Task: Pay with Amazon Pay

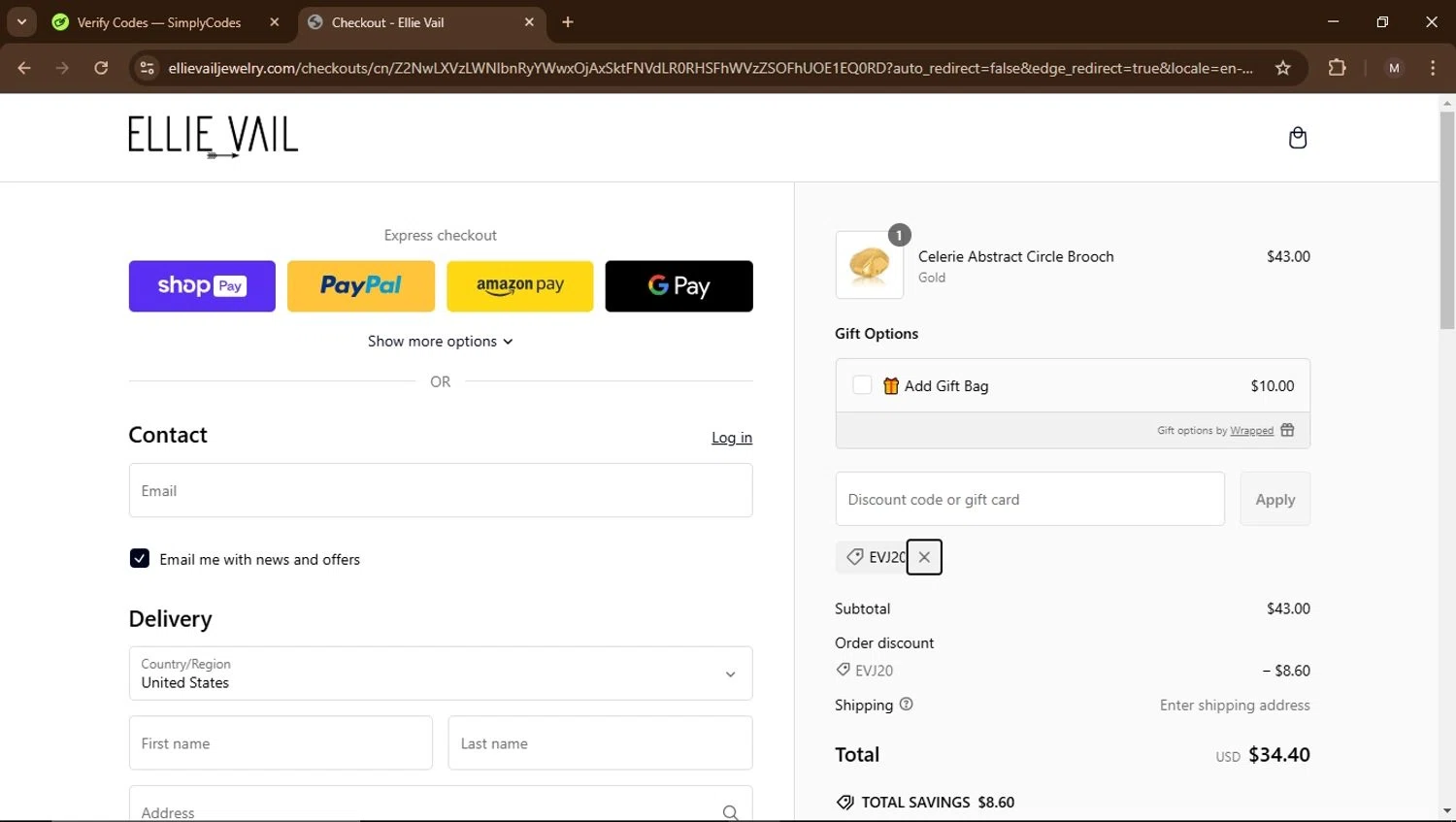Action: 520,286
